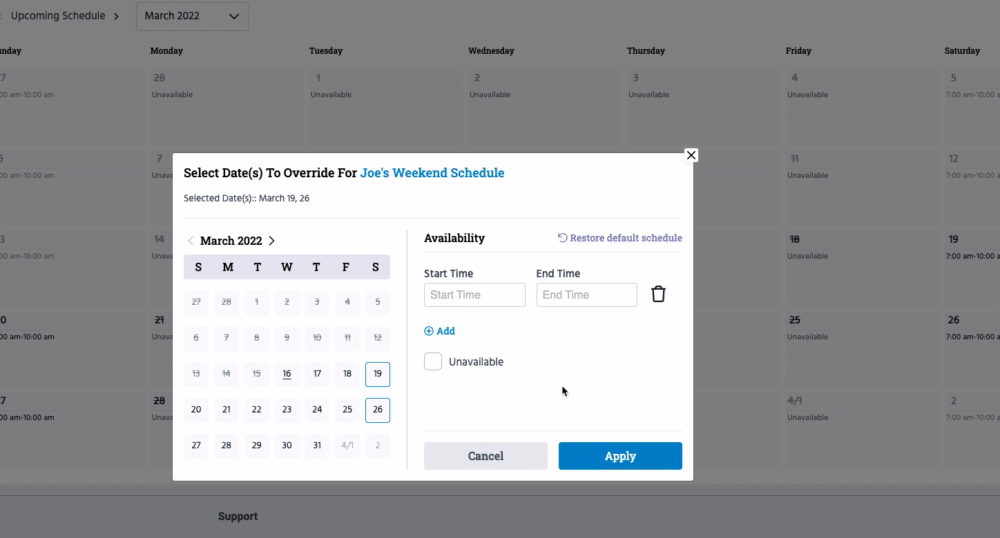Screen dimensions: 1000x538
Task: Delete the time slot with trash icon
Action: [658, 294]
